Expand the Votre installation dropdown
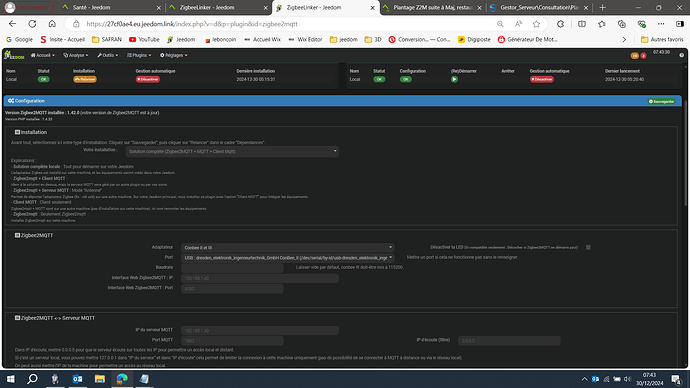 [x=232, y=151]
